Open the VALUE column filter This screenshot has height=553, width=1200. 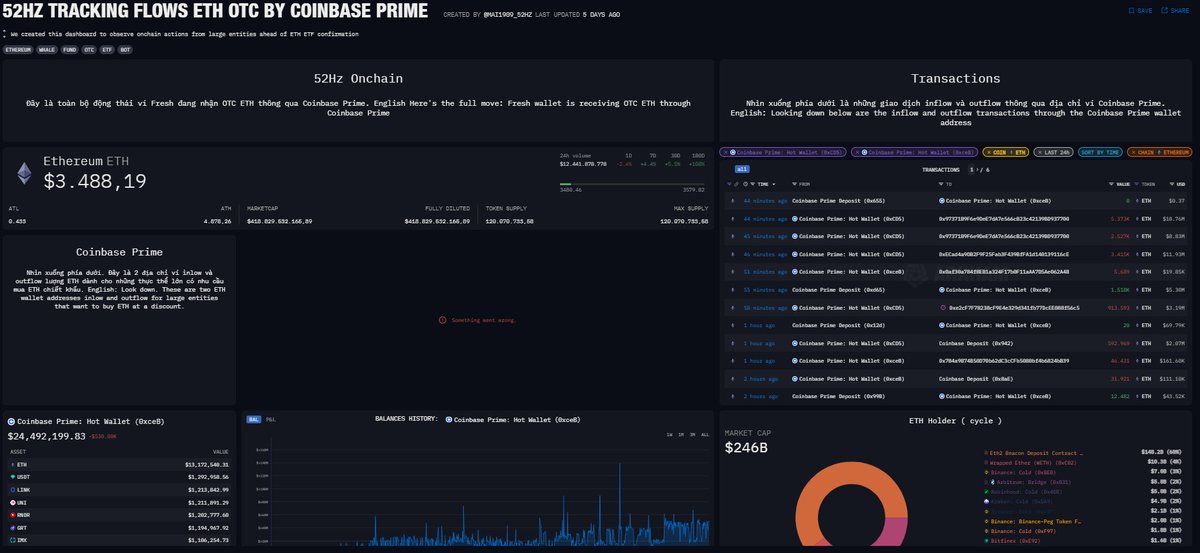click(x=1112, y=185)
